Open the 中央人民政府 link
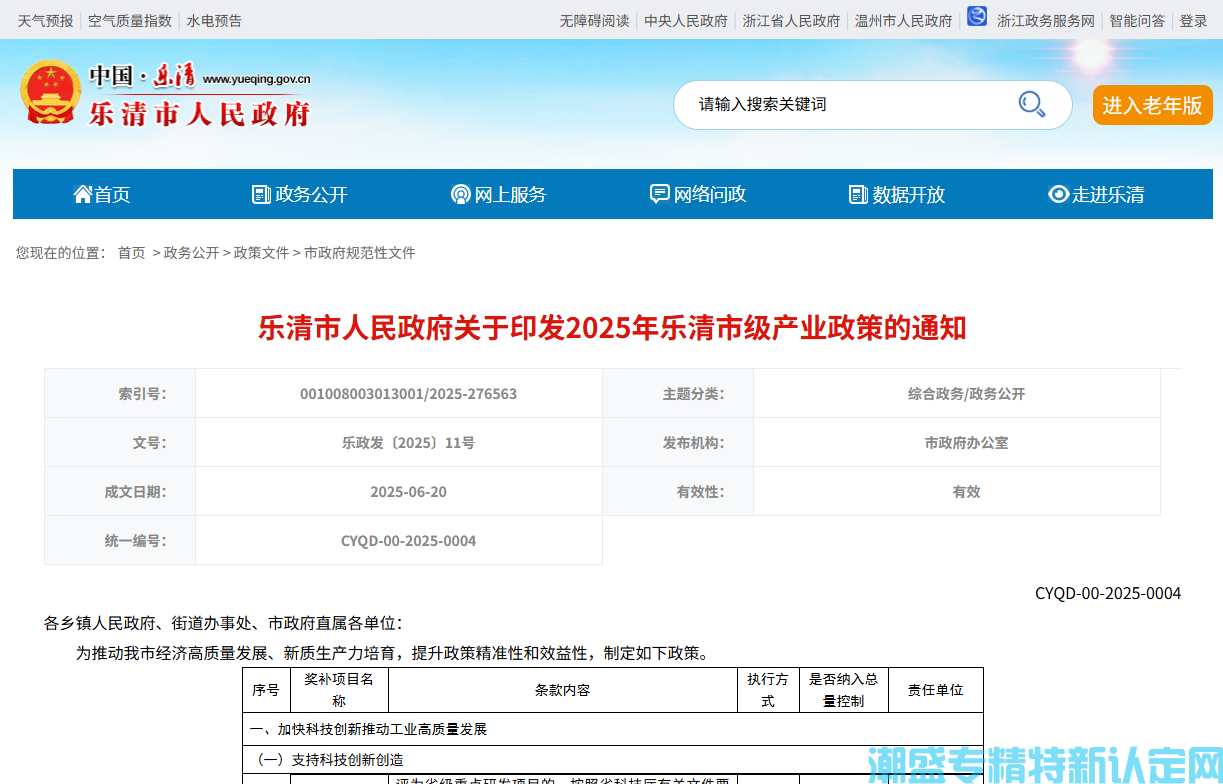 [686, 20]
